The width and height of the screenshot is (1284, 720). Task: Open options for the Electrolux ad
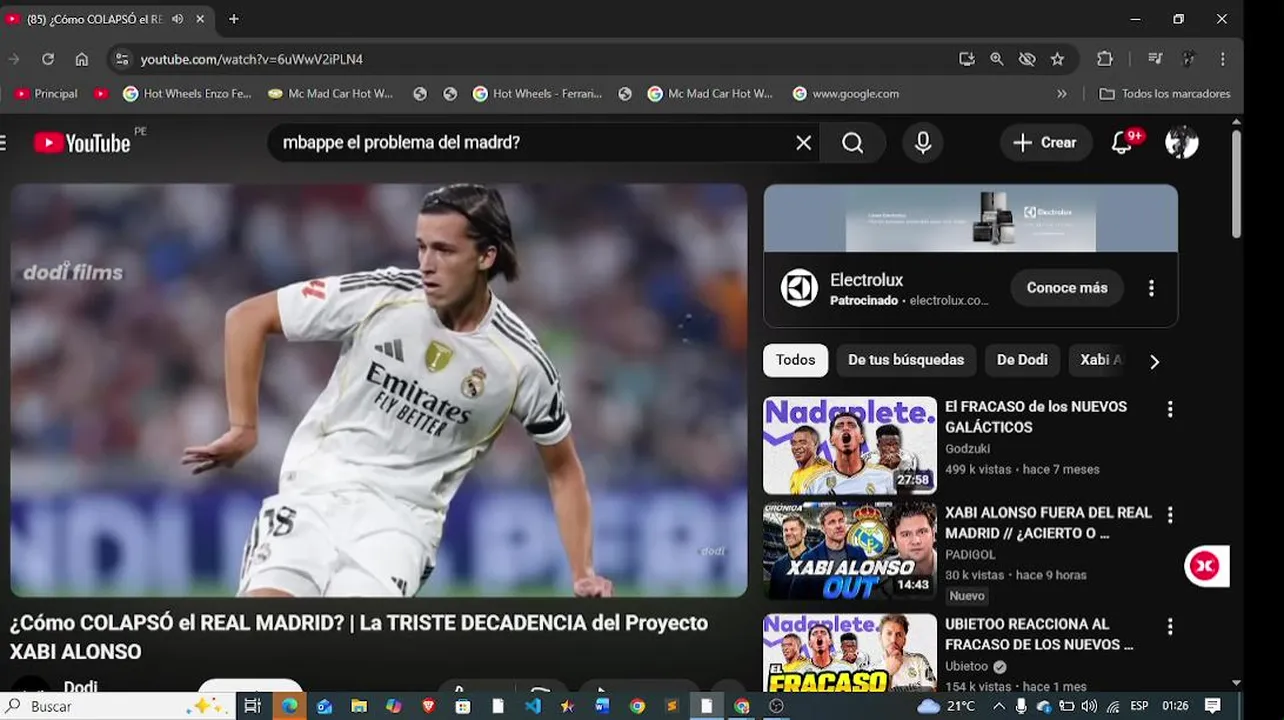(x=1151, y=288)
